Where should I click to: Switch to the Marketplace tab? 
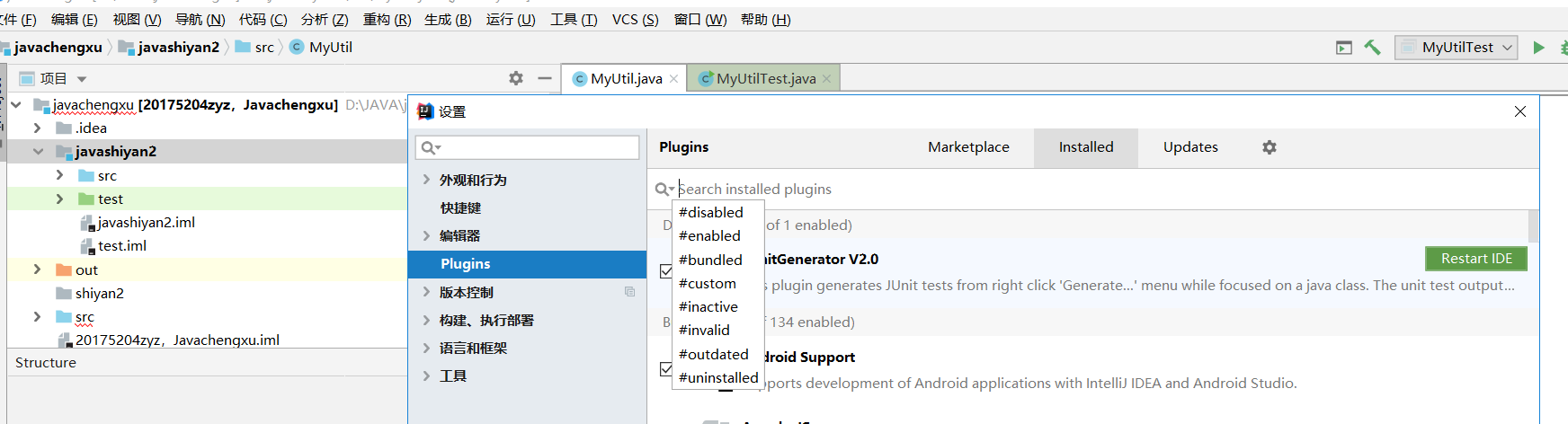[x=968, y=147]
